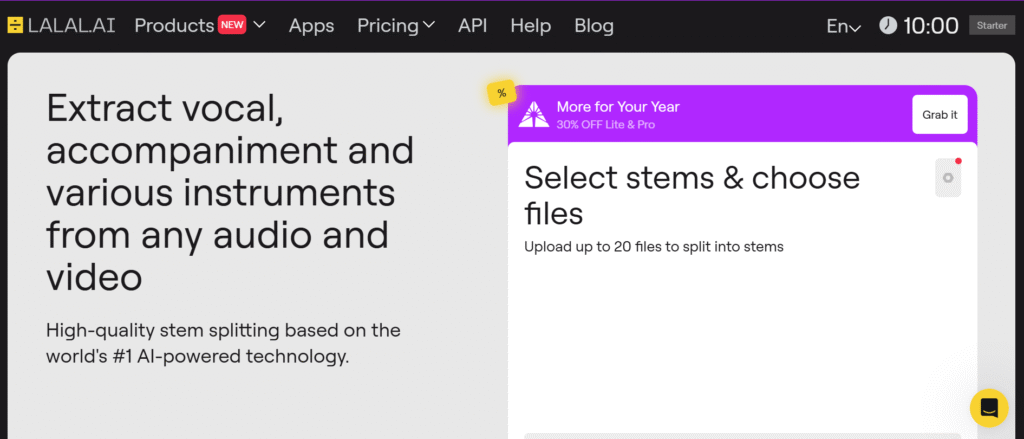Go to the Apps page
The width and height of the screenshot is (1024, 439).
click(311, 26)
